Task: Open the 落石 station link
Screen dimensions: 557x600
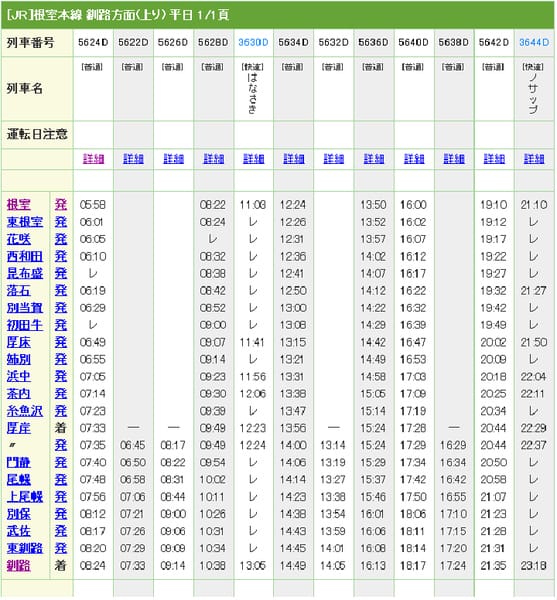Action: [18, 291]
